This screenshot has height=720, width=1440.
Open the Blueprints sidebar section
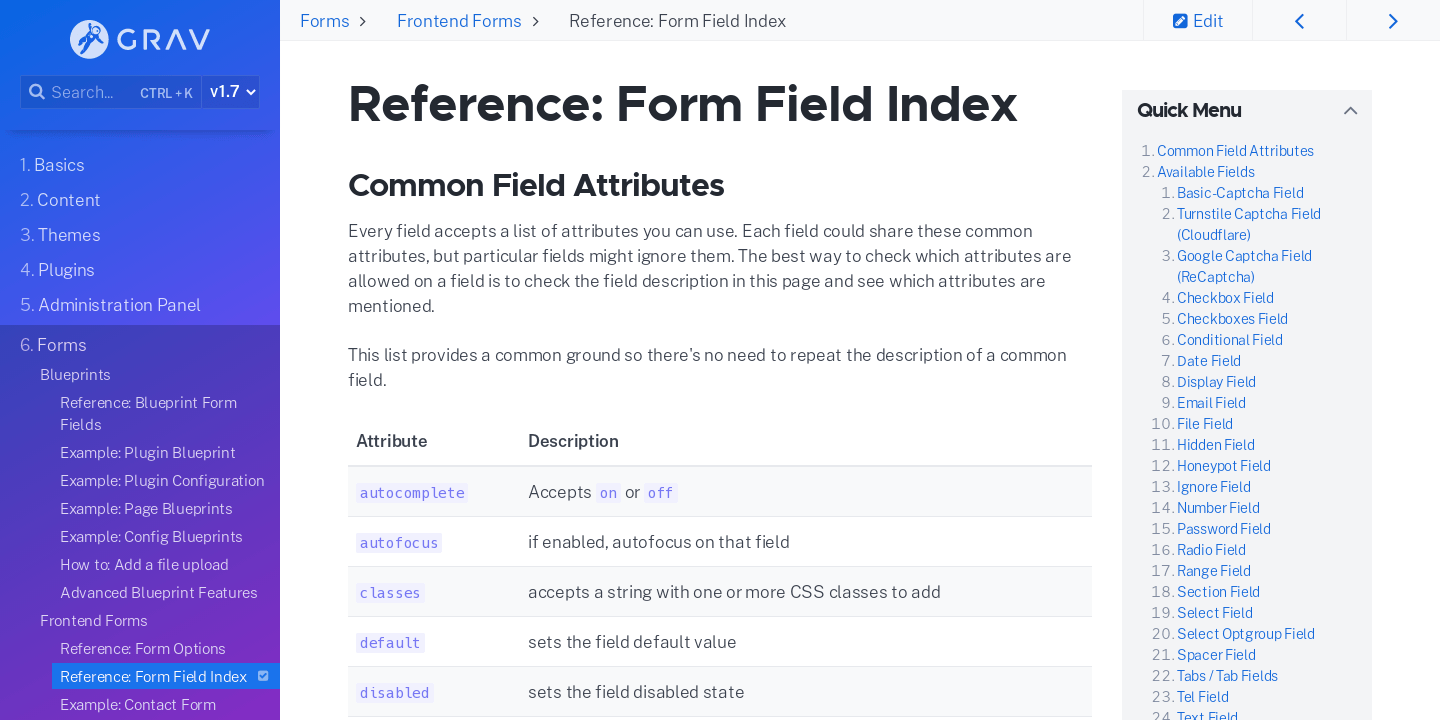coord(75,375)
